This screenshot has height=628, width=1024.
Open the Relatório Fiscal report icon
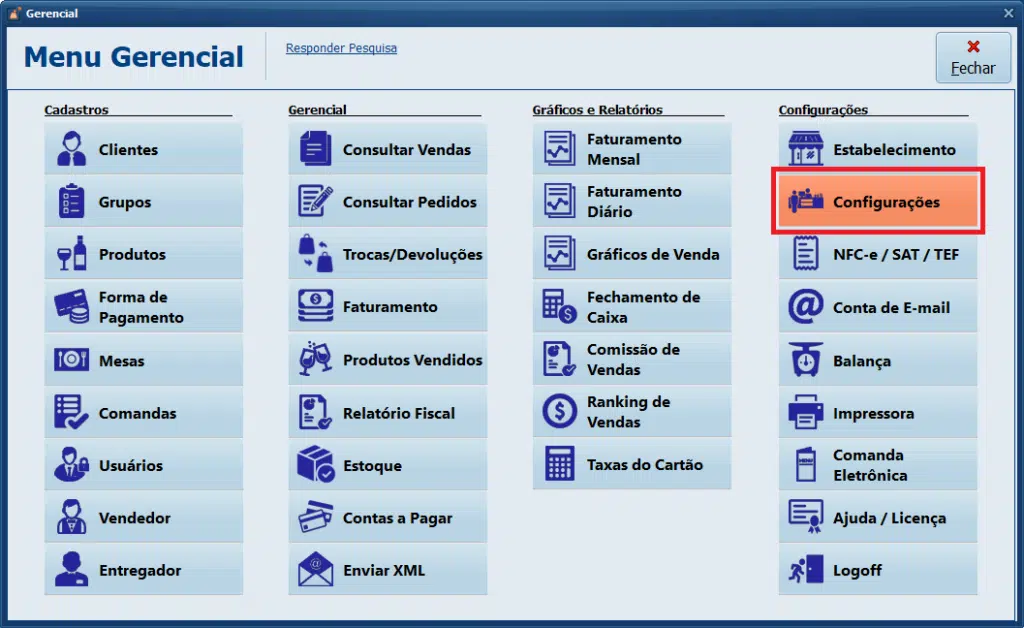pyautogui.click(x=315, y=413)
